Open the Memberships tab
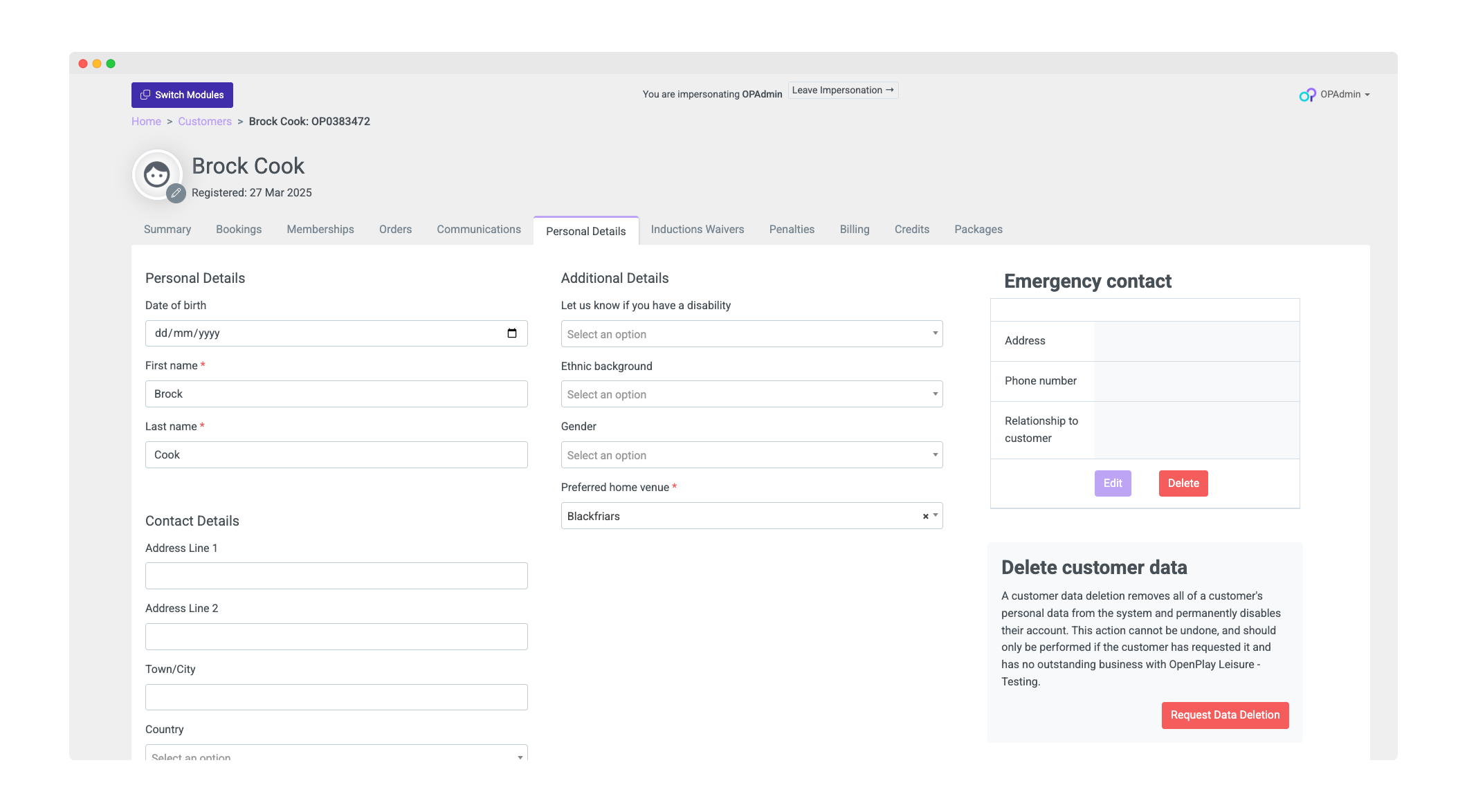This screenshot has height=812, width=1467. (x=320, y=230)
